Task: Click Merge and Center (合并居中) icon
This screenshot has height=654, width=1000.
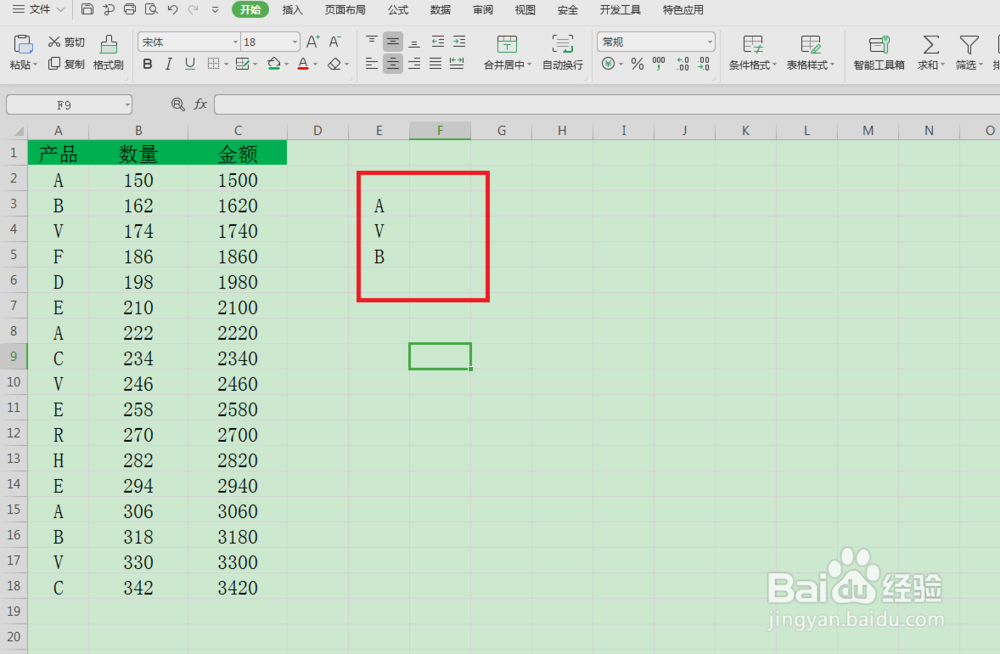Action: tap(507, 44)
